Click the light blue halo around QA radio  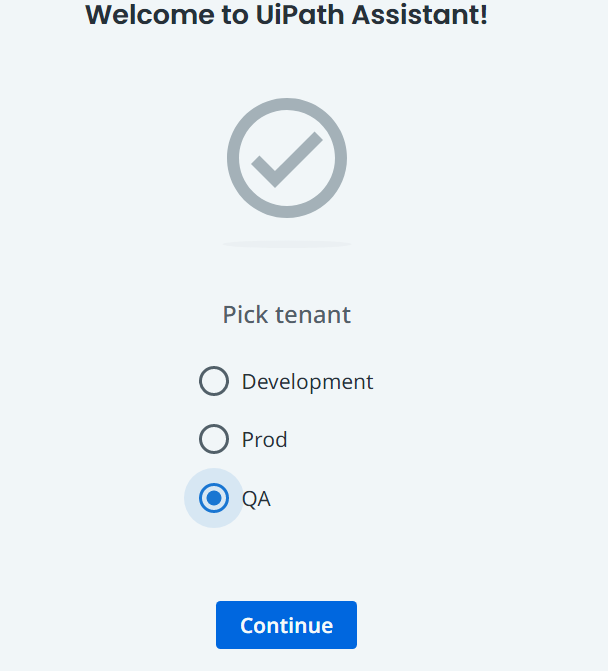pos(214,520)
